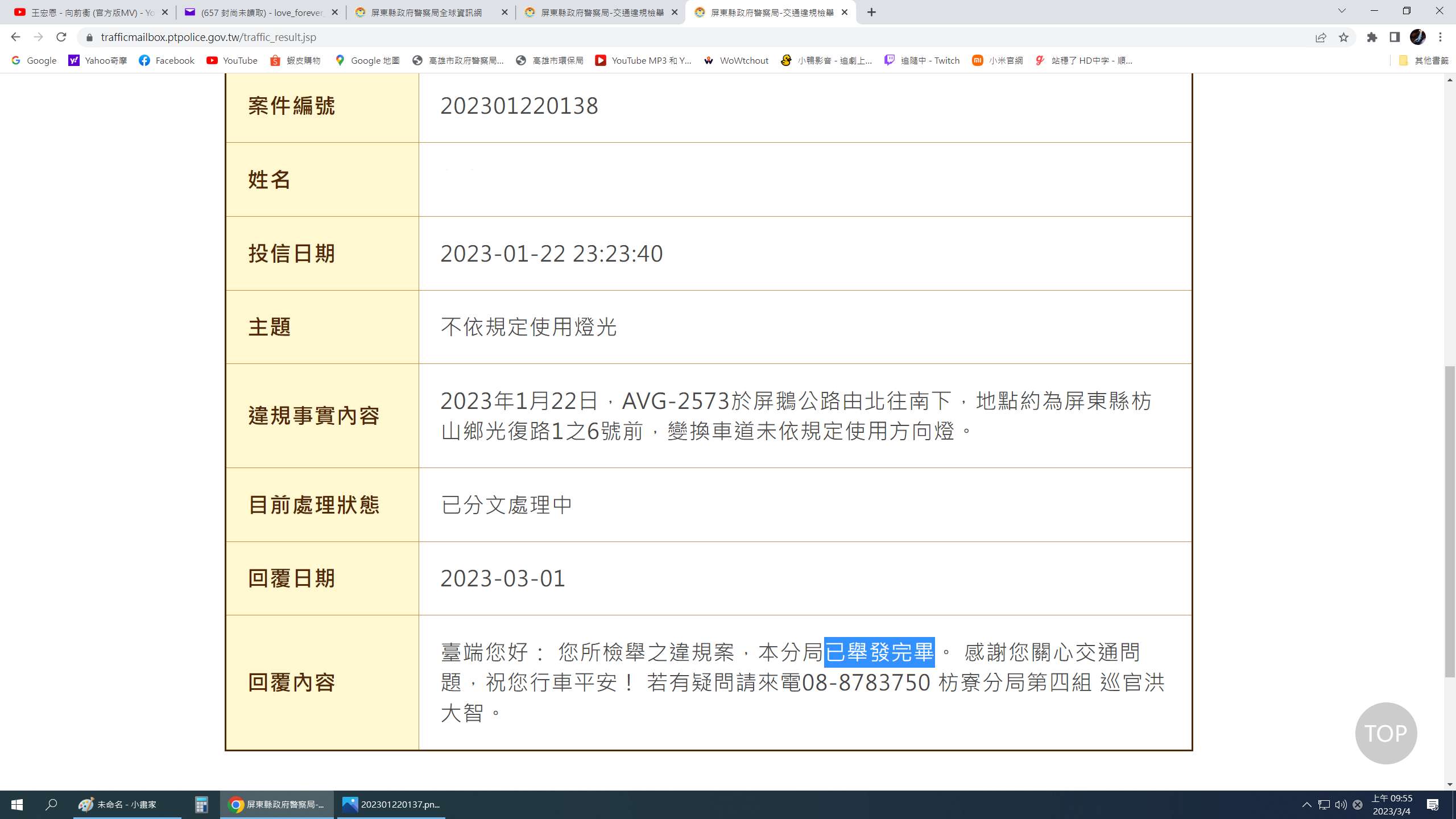
Task: Switch to the 屏東縣政府警察局全球資訊網 tab
Action: 431,12
